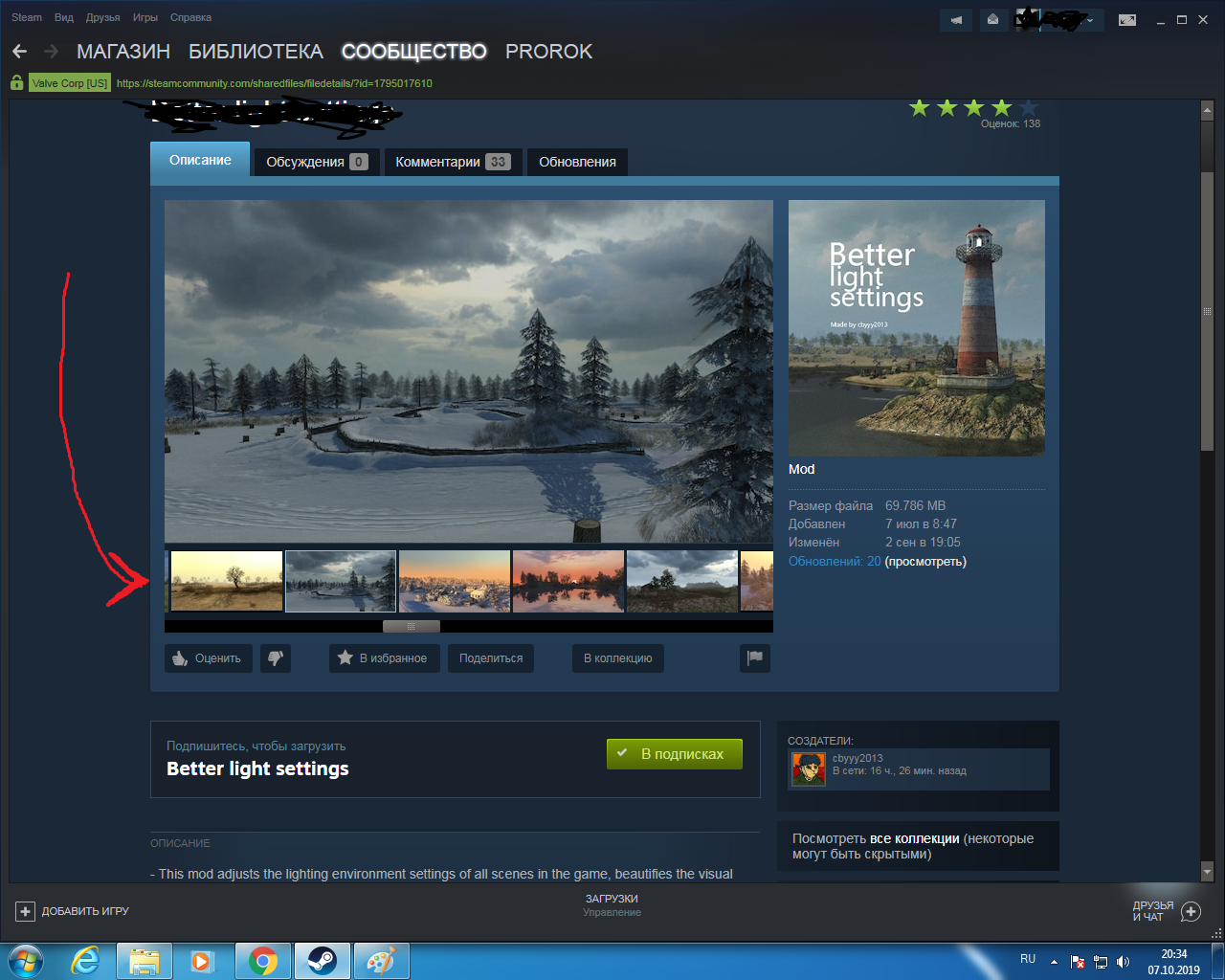Screen dimensions: 1225x980
Task: Select the cloudy hill thumbnail
Action: point(682,581)
